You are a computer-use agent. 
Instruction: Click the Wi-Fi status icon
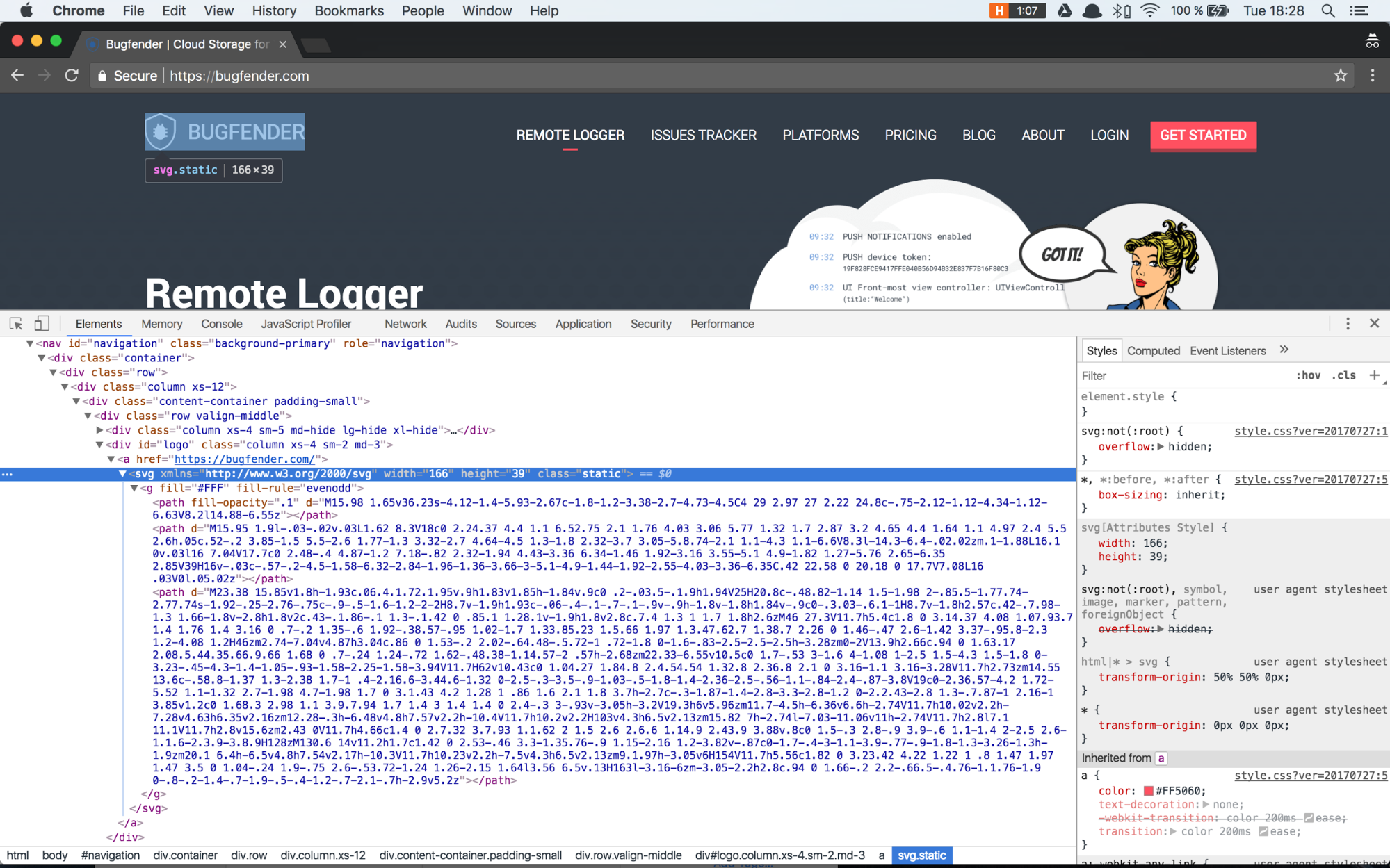click(1150, 10)
